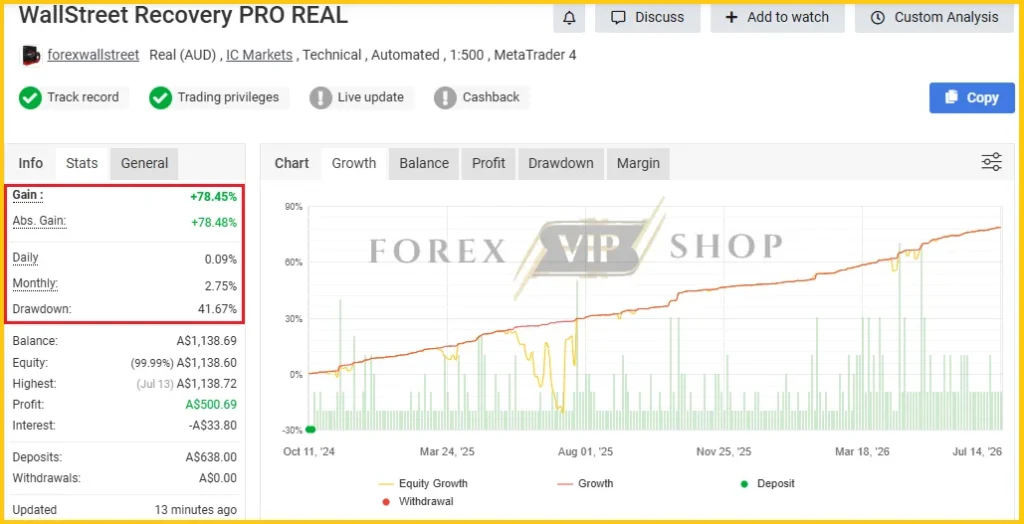Toggle Growth legend series
1024x524 pixels.
(x=585, y=483)
